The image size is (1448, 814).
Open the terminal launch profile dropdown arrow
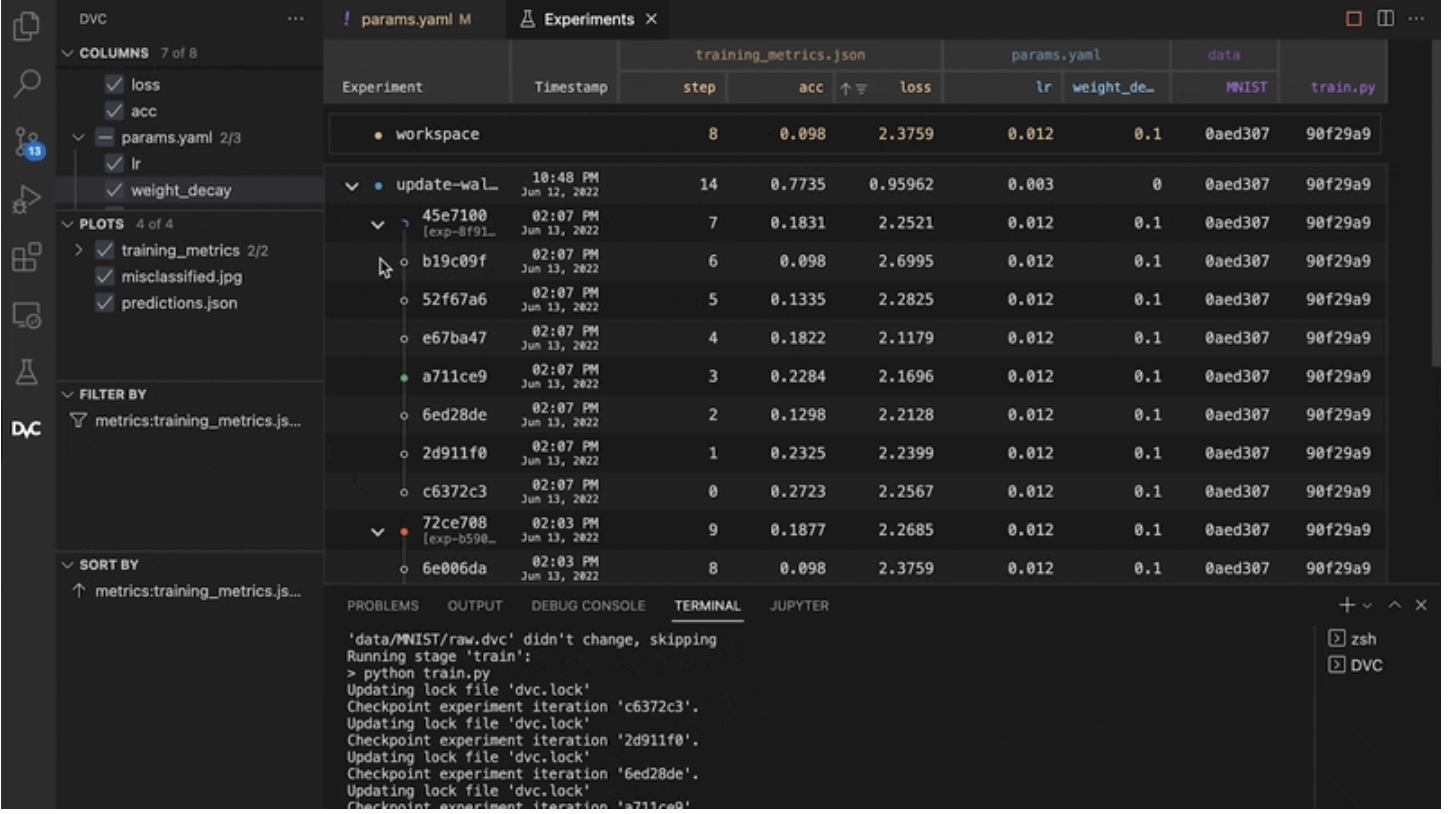pos(1368,605)
